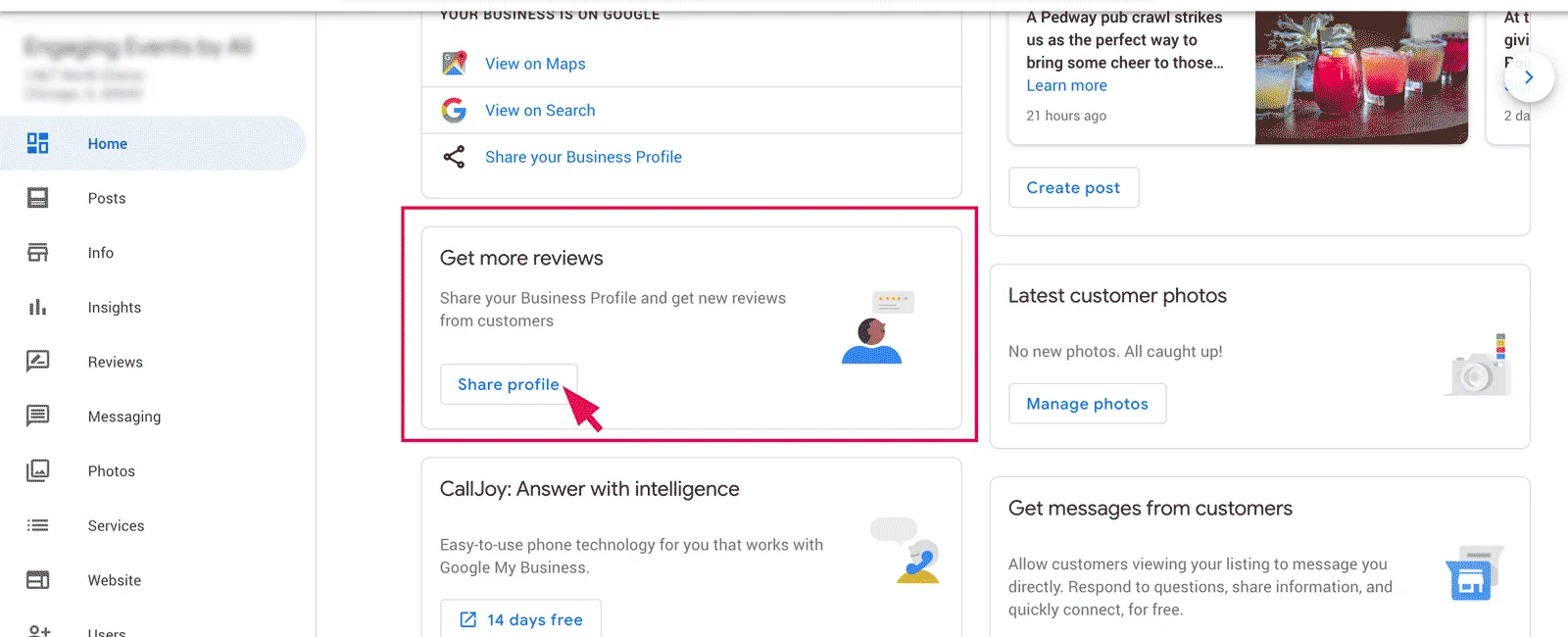Open View on Maps link

[535, 63]
